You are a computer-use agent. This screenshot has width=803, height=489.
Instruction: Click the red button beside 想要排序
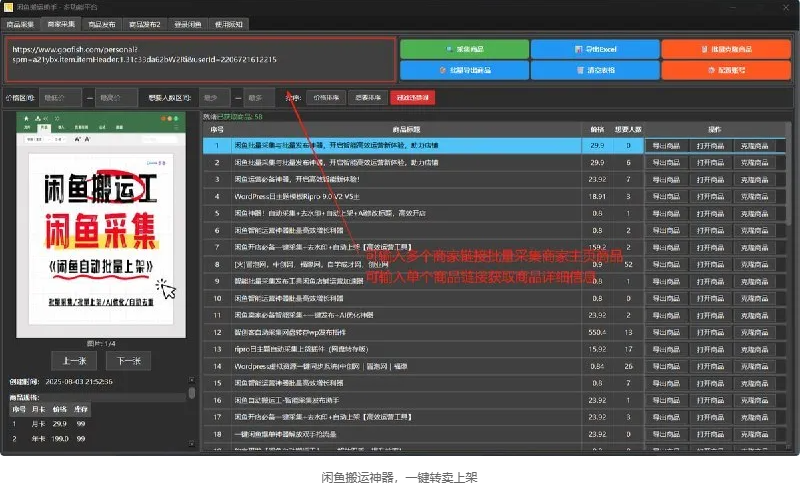tap(413, 97)
